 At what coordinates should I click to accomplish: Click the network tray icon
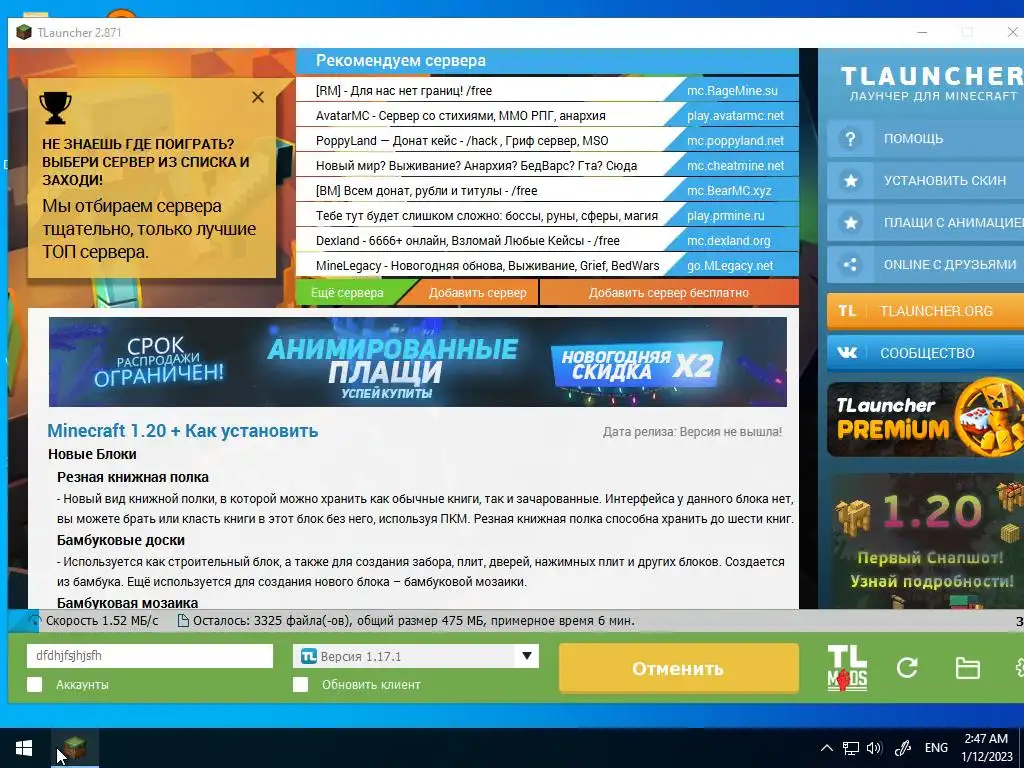[850, 748]
